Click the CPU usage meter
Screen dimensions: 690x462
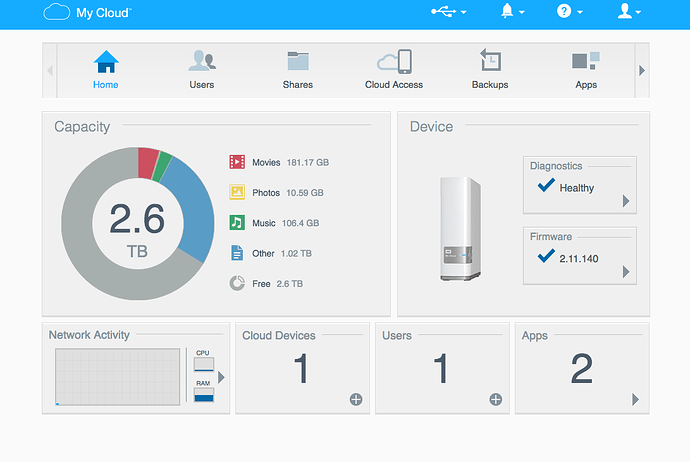[204, 364]
